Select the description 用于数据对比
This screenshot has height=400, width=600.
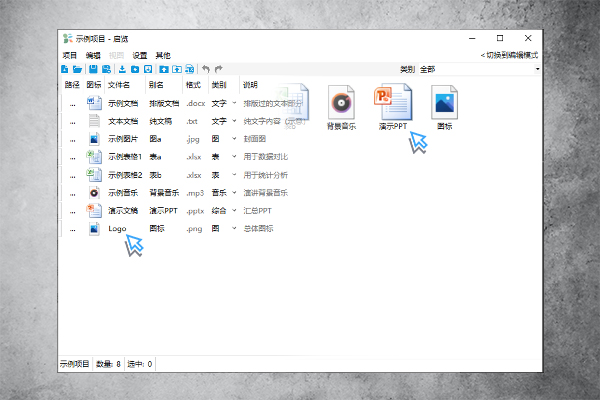coord(266,157)
